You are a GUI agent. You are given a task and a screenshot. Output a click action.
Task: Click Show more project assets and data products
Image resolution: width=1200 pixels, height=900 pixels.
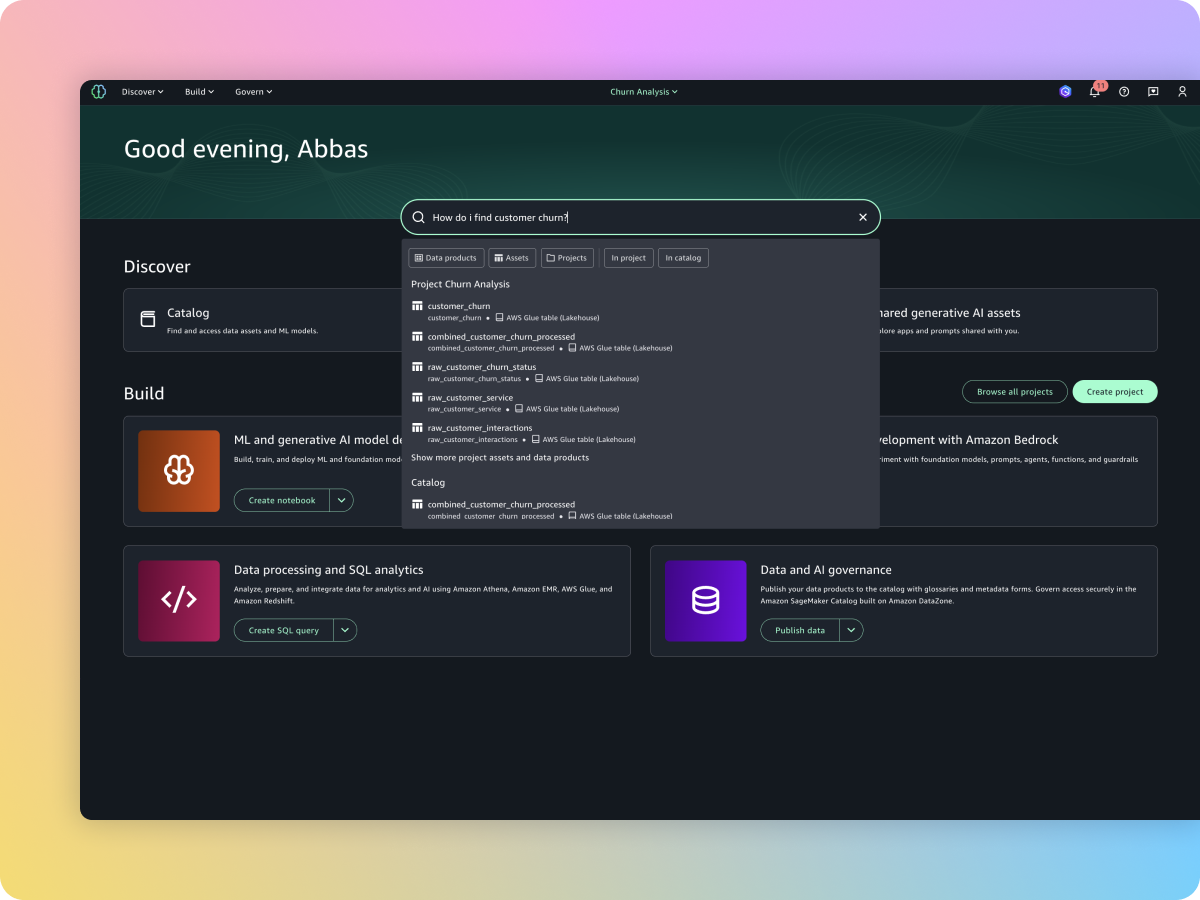point(500,458)
